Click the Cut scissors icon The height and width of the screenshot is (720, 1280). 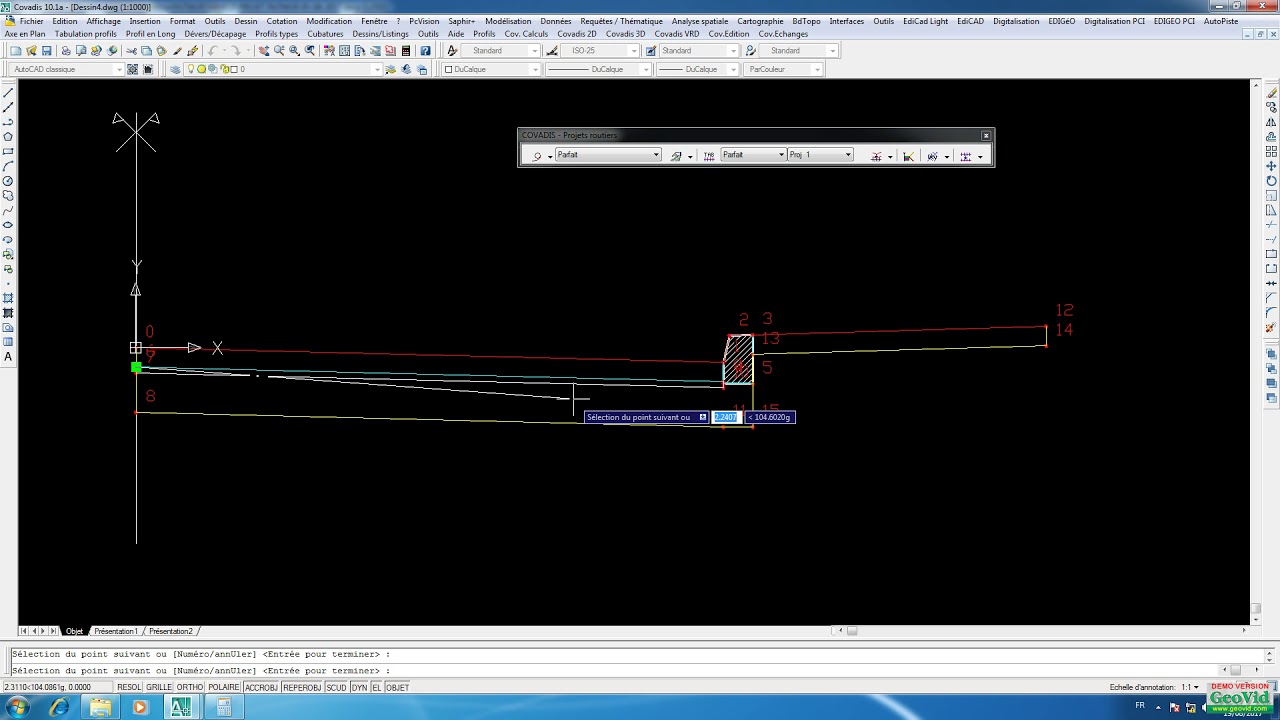[131, 51]
